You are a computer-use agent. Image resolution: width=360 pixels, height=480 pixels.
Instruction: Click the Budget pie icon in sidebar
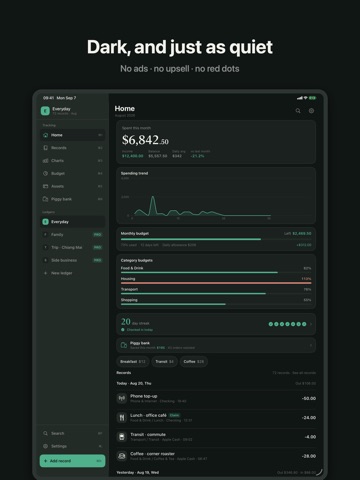point(46,173)
